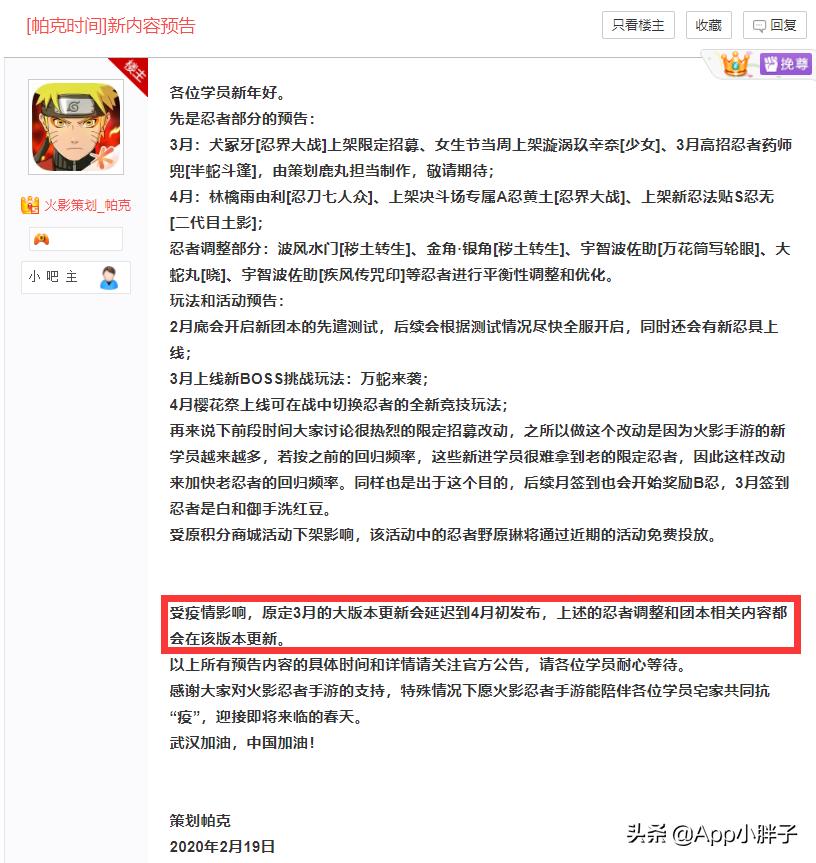Click the gamepad badge icon under username
The height and width of the screenshot is (863, 816).
[x=42, y=239]
